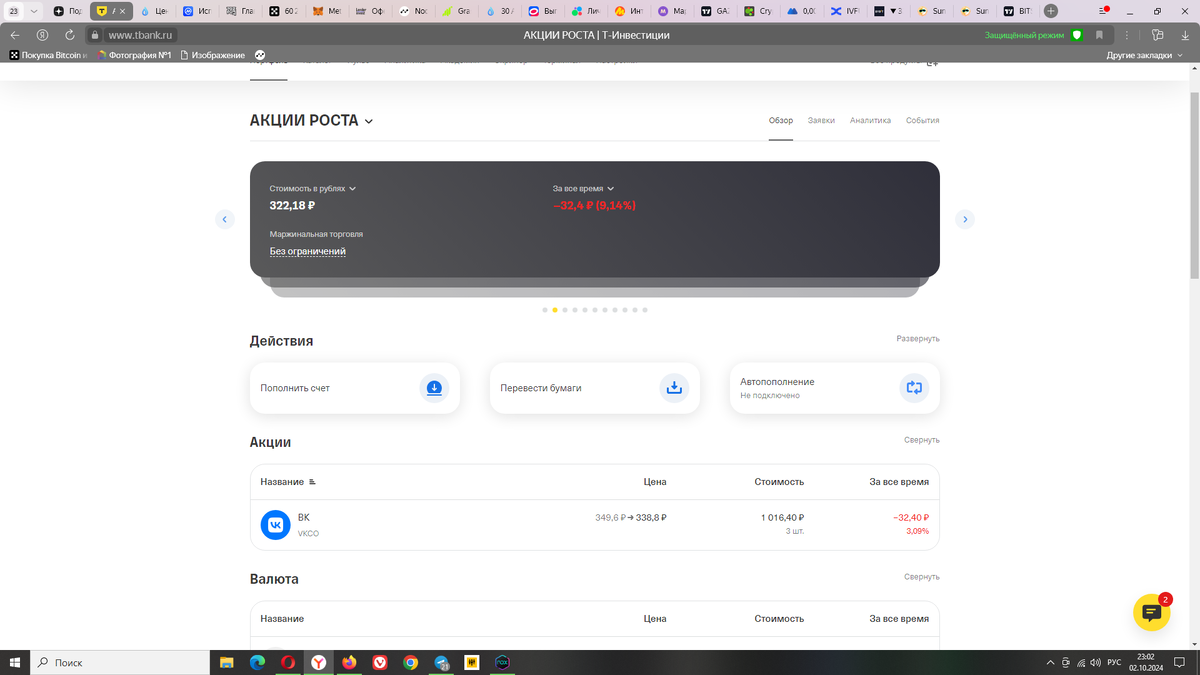Open the browser main menu with red notification dot
This screenshot has height=675, width=1200.
(1103, 11)
